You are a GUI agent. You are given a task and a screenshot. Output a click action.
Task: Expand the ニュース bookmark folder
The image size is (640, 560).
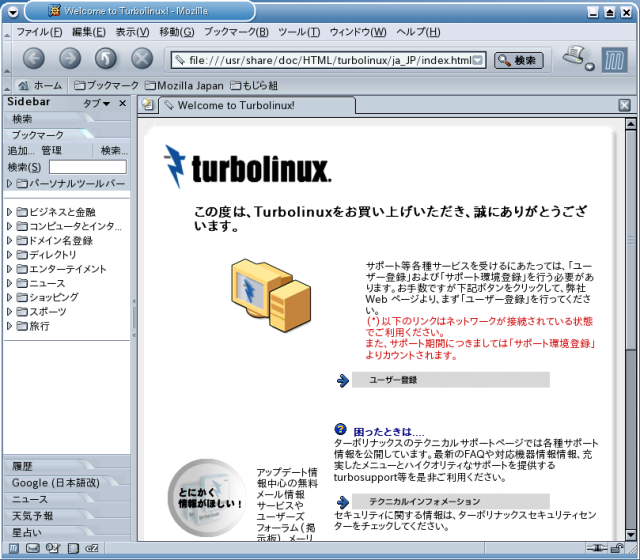(x=9, y=283)
